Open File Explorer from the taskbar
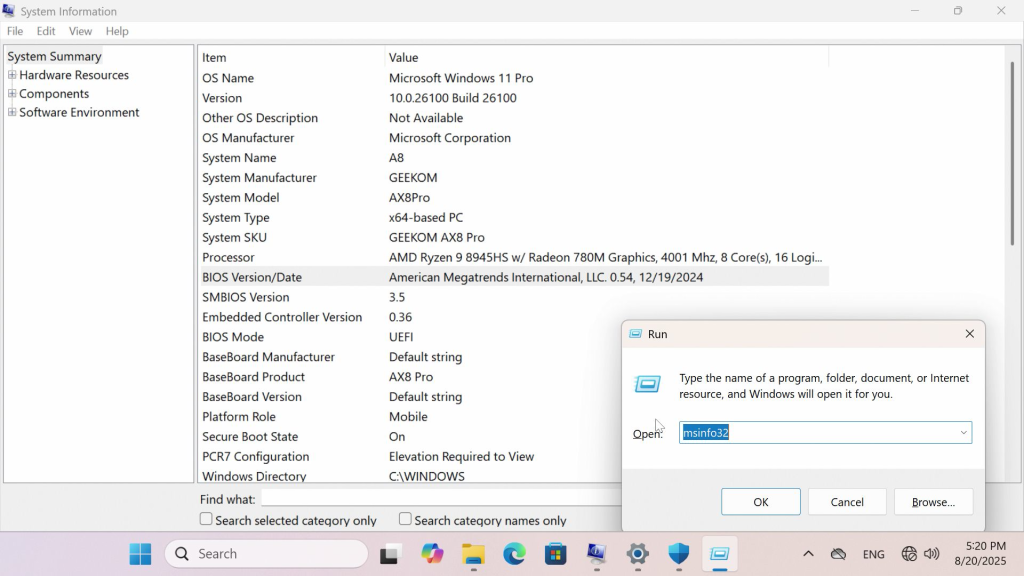Image resolution: width=1024 pixels, height=576 pixels. pyautogui.click(x=473, y=554)
